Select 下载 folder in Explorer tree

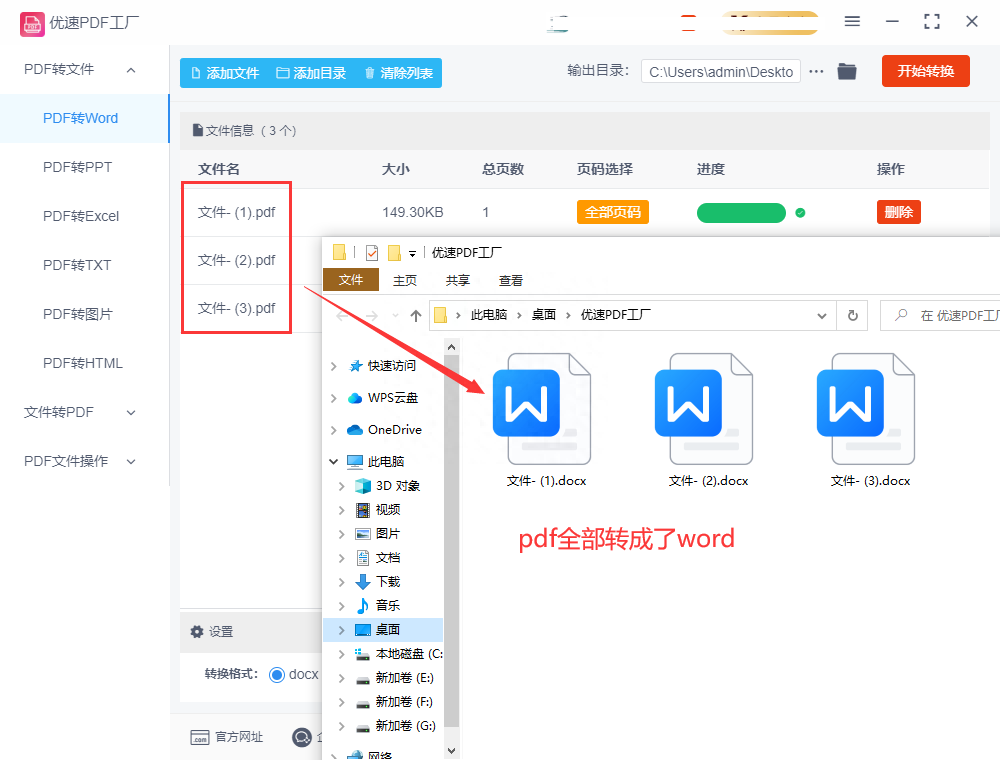pyautogui.click(x=387, y=581)
